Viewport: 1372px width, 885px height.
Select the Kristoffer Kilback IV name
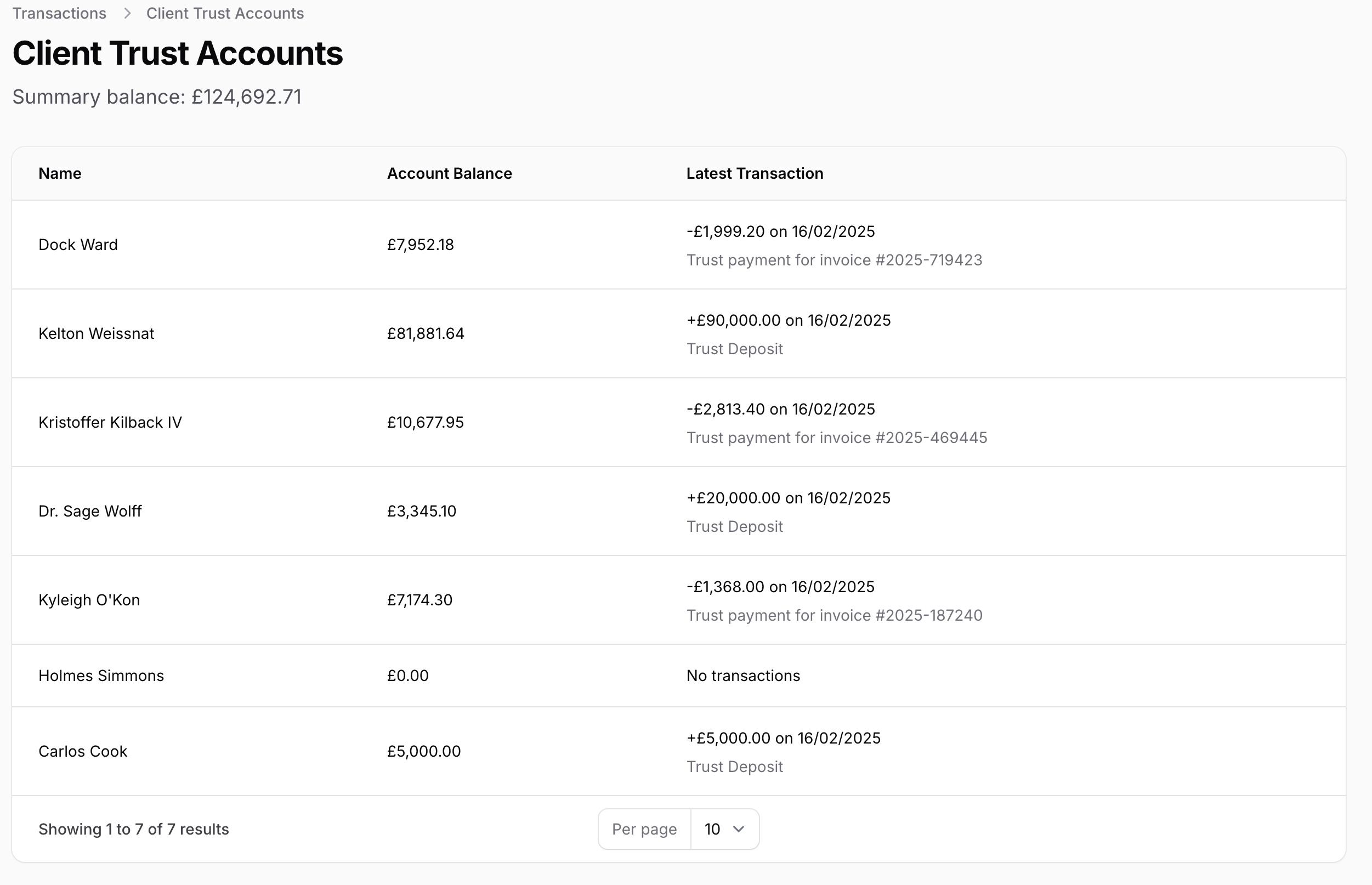(x=110, y=422)
